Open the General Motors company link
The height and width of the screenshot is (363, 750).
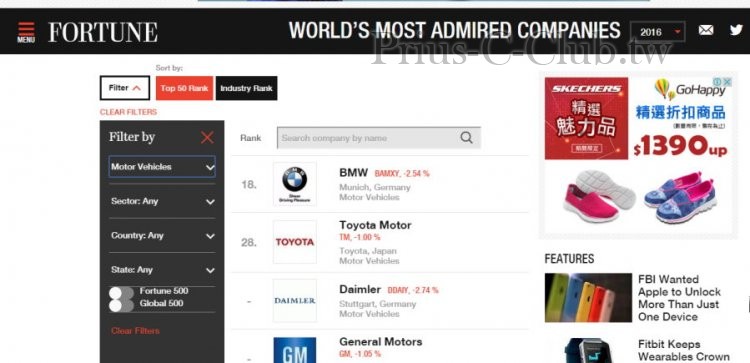click(x=381, y=341)
